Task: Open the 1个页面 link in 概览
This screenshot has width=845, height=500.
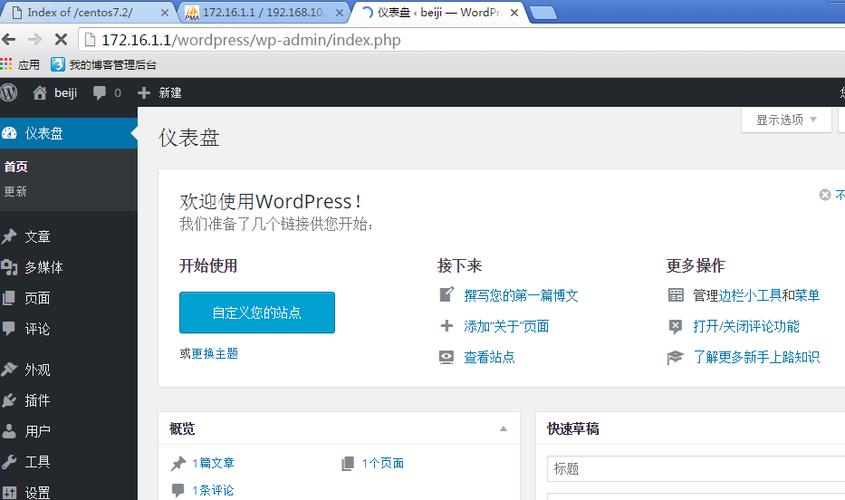Action: click(x=383, y=463)
